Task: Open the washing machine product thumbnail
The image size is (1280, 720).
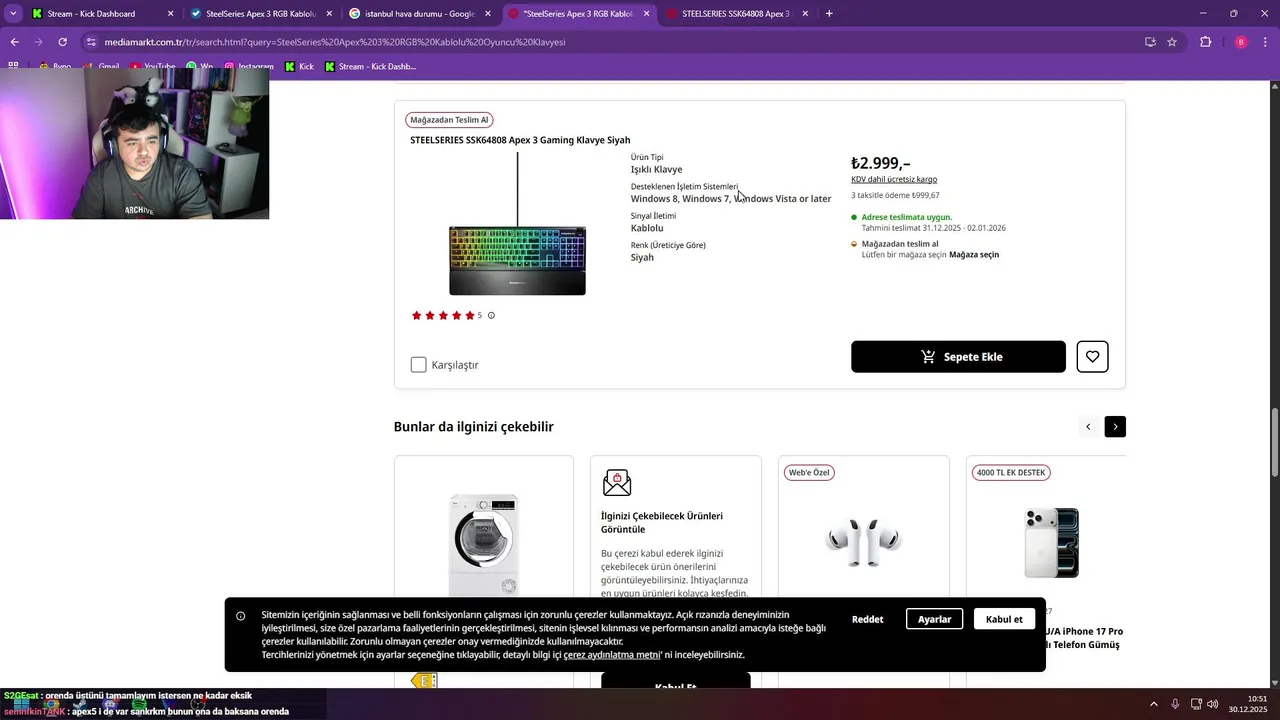Action: tap(484, 545)
